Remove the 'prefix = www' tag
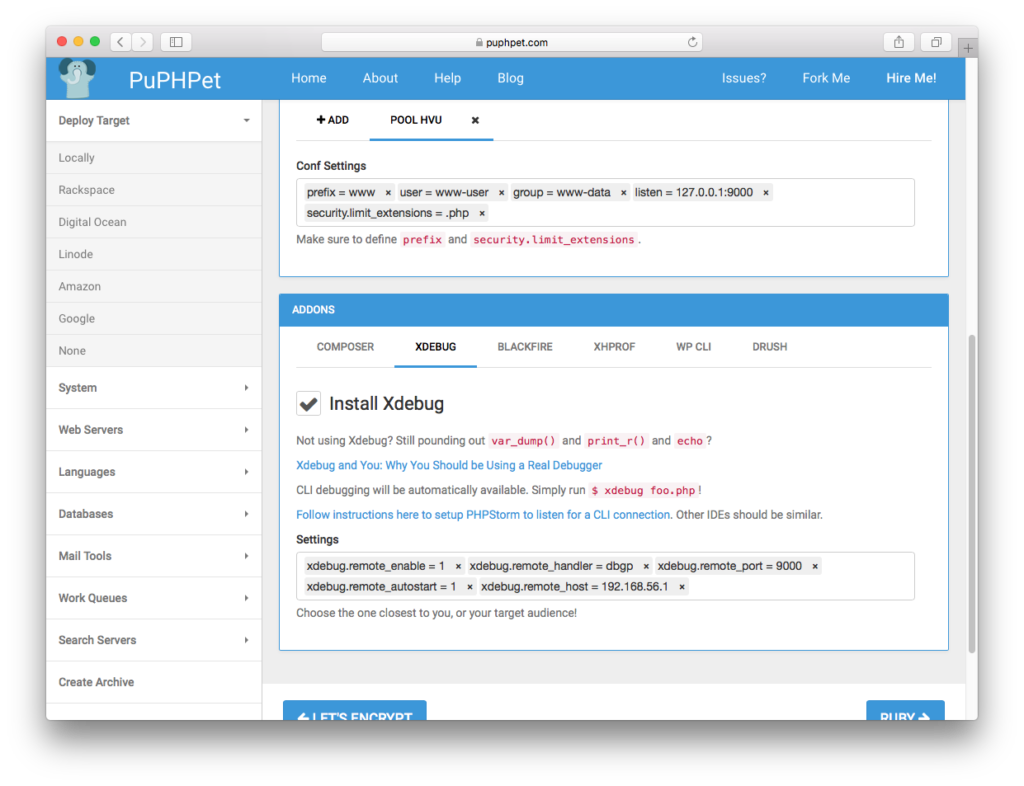 point(388,193)
